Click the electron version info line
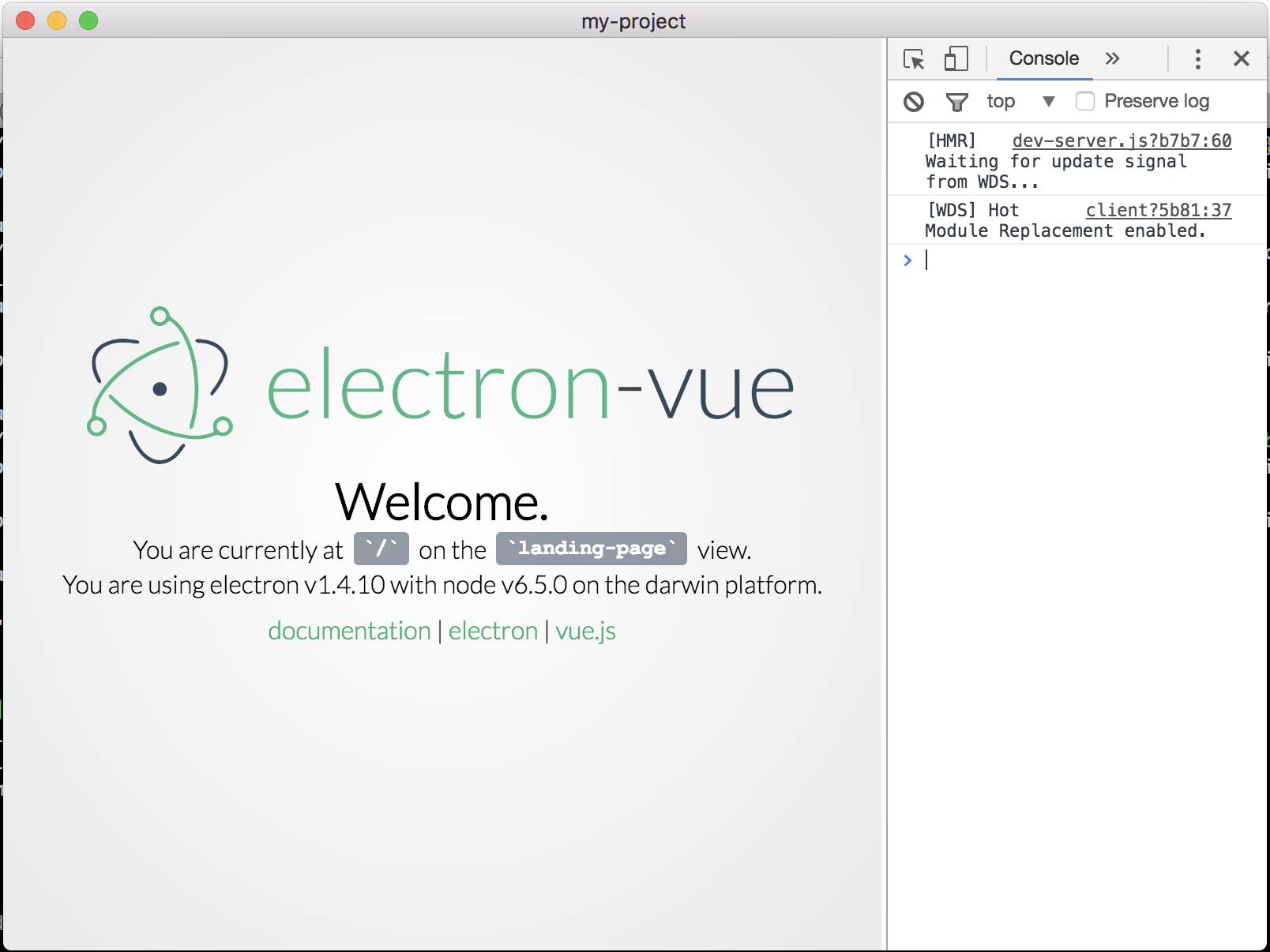This screenshot has width=1270, height=952. click(x=442, y=585)
